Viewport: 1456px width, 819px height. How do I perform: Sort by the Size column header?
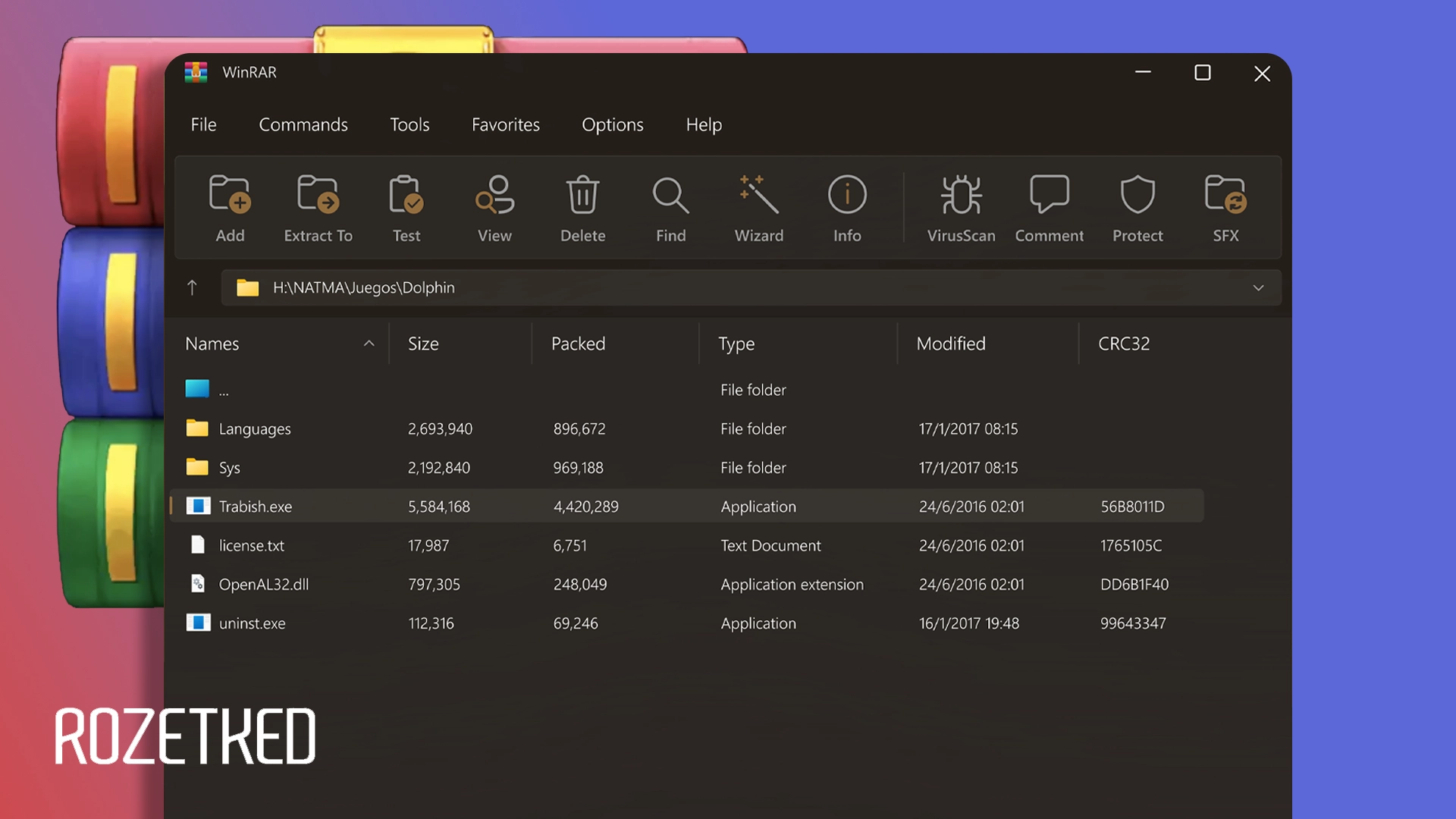click(423, 344)
